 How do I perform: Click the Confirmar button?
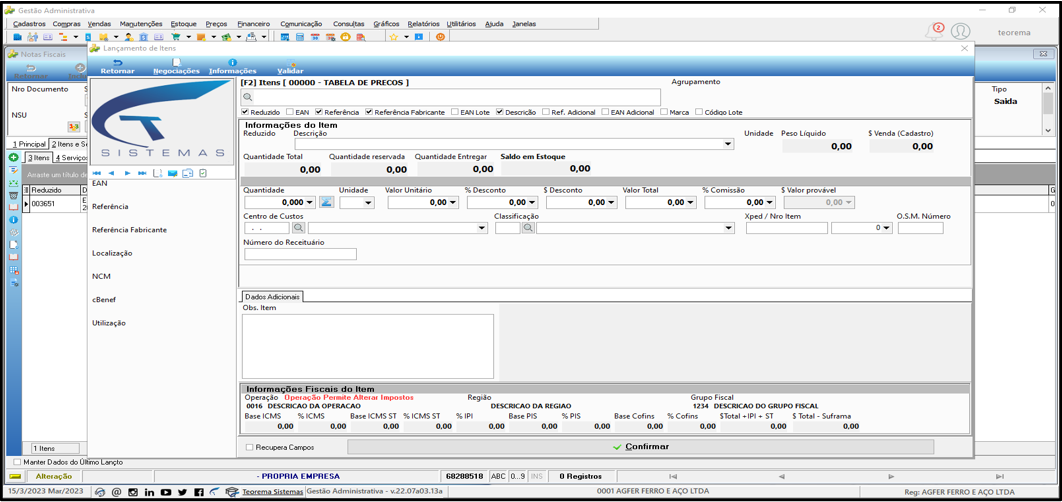[640, 447]
